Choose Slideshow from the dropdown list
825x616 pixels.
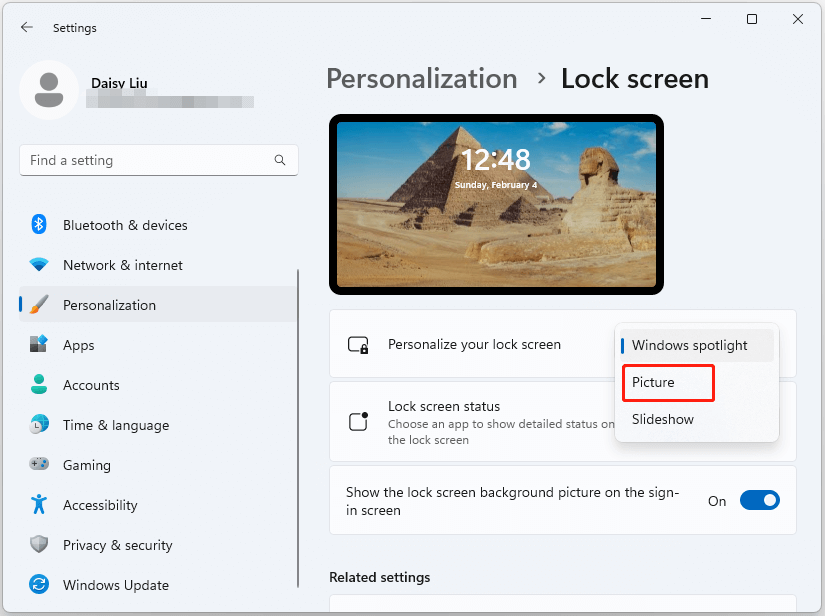click(x=662, y=419)
